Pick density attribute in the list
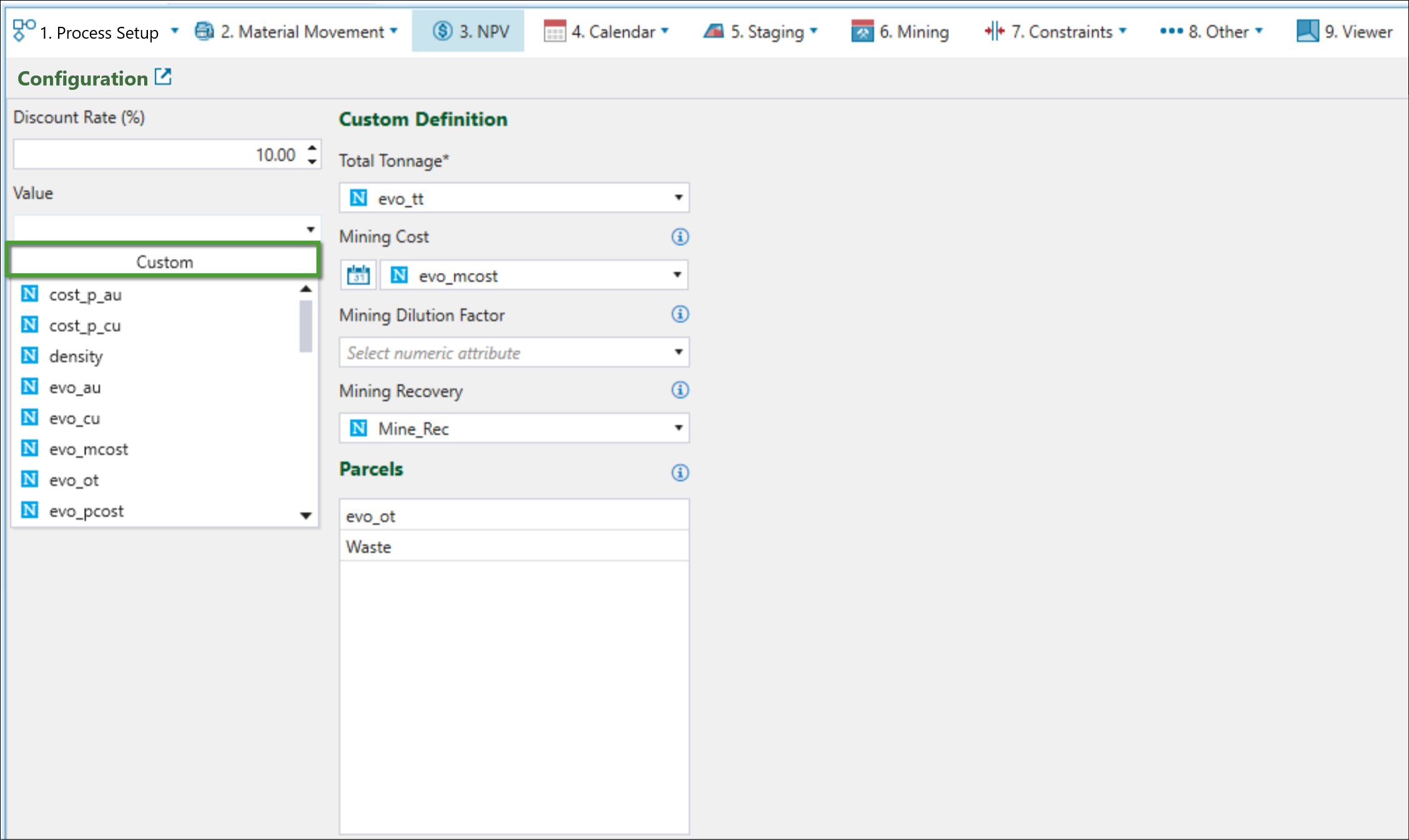Screen dimensions: 1409x840 76,356
